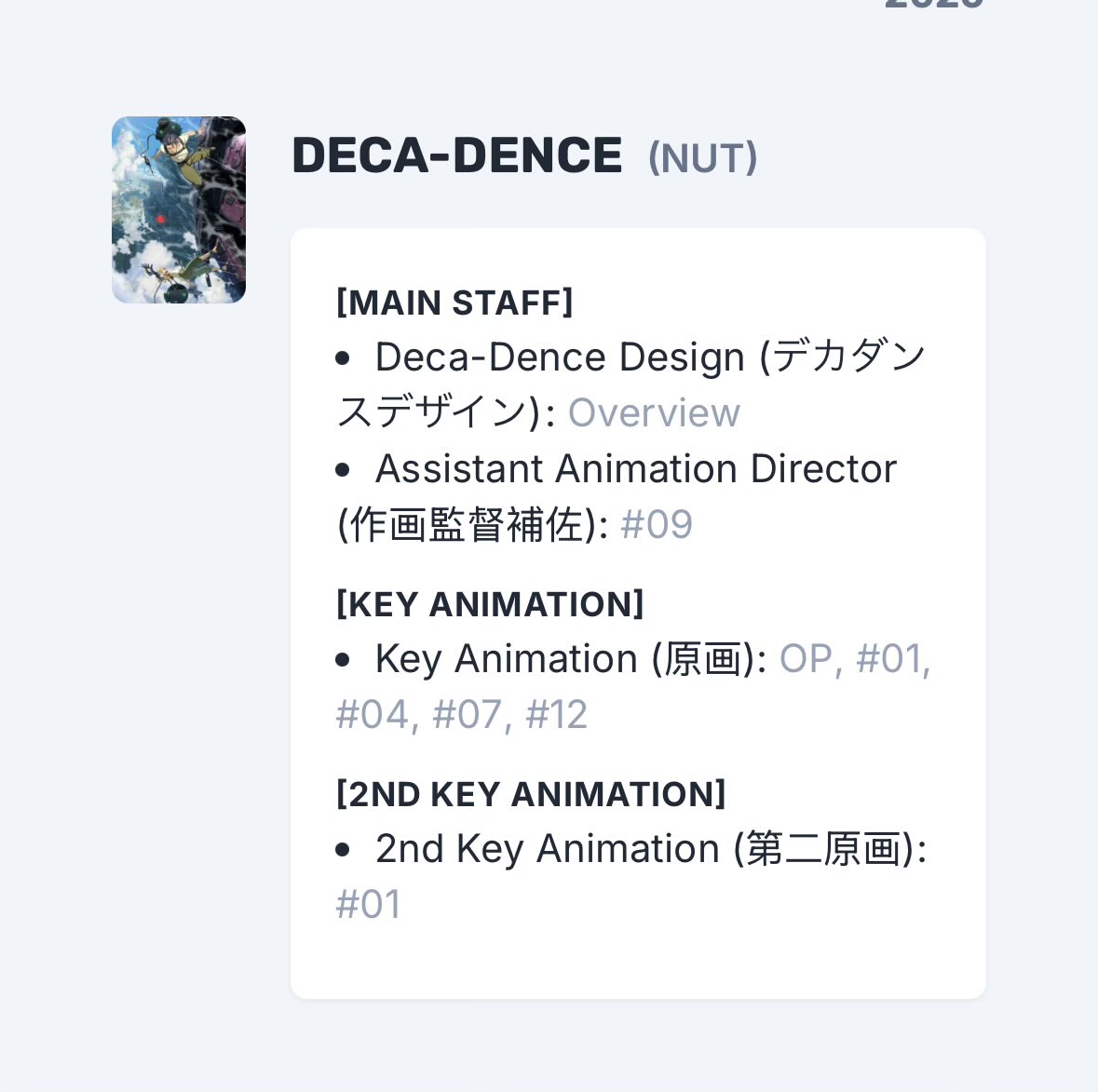Click the Japanese text スデザイン

pos(433,412)
